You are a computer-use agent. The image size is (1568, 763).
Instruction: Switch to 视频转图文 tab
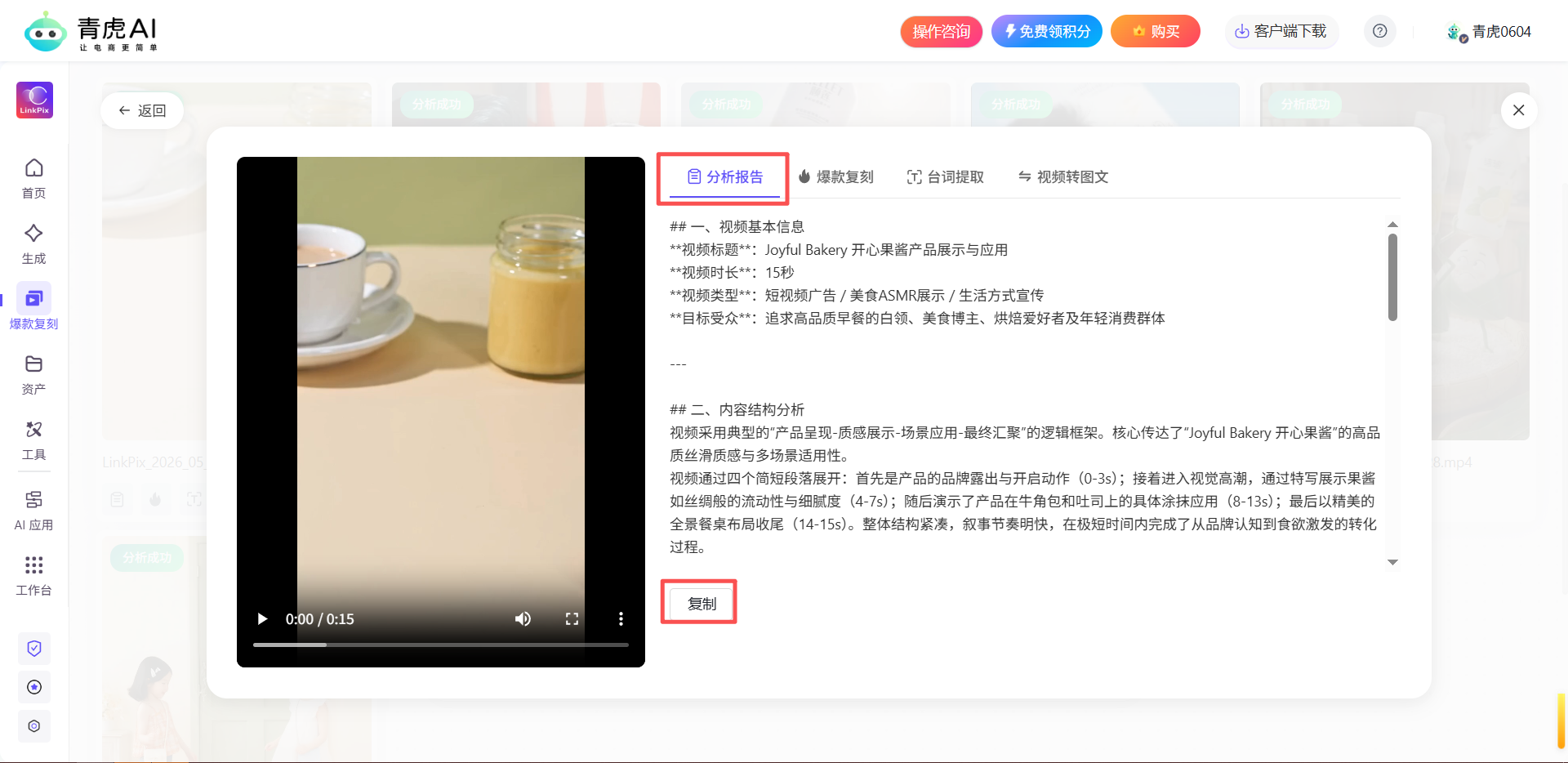coord(1062,177)
